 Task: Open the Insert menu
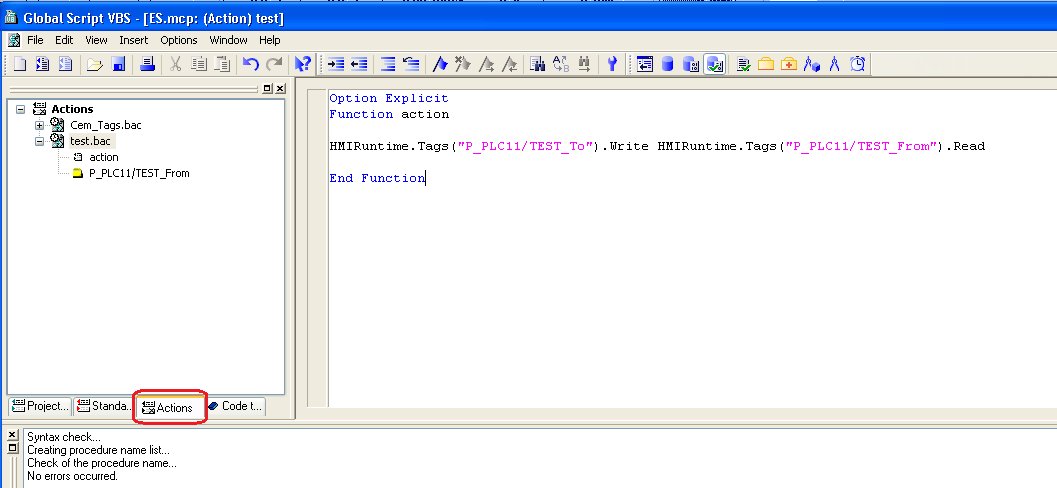tap(133, 40)
